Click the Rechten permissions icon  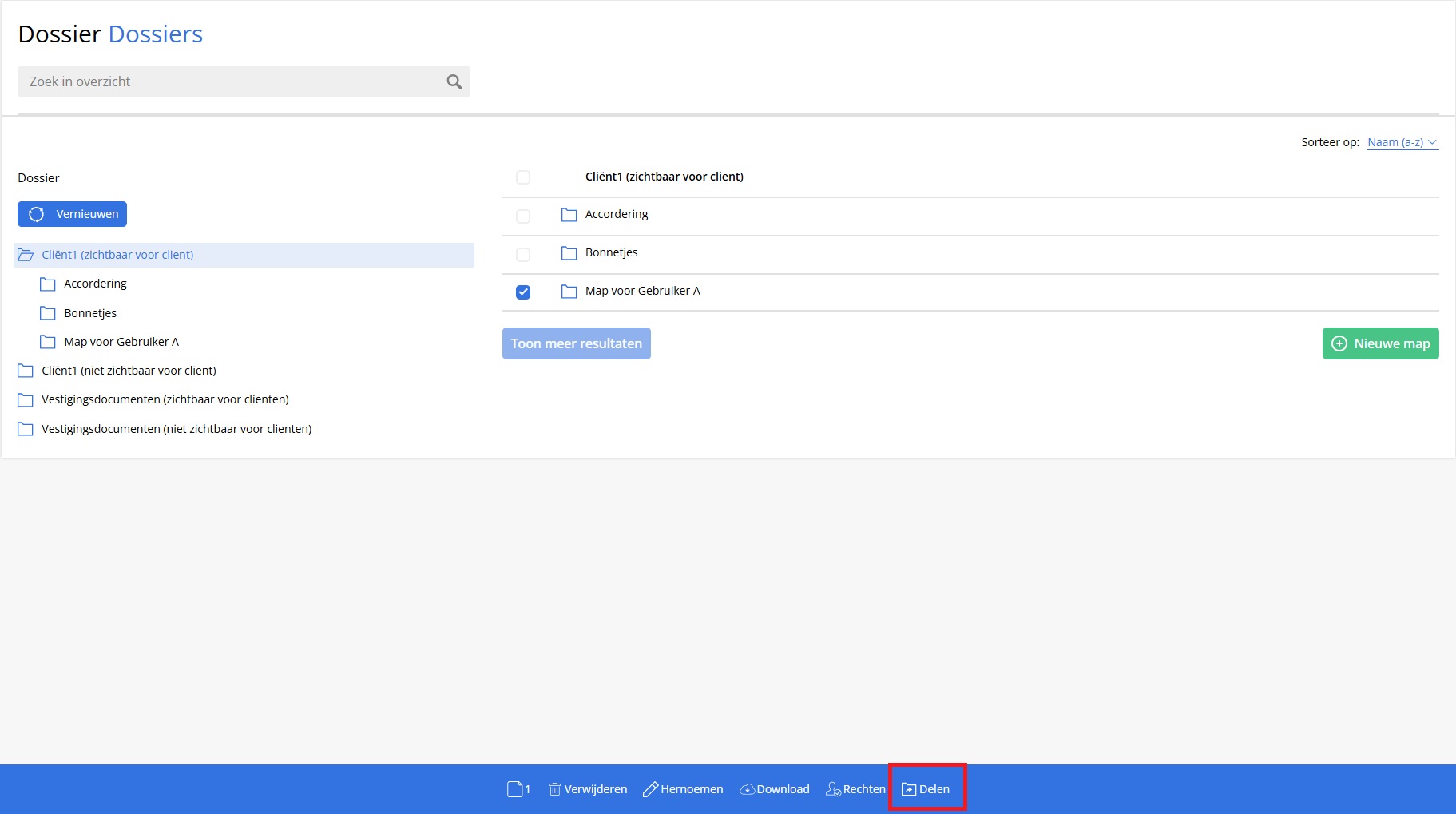click(x=833, y=789)
